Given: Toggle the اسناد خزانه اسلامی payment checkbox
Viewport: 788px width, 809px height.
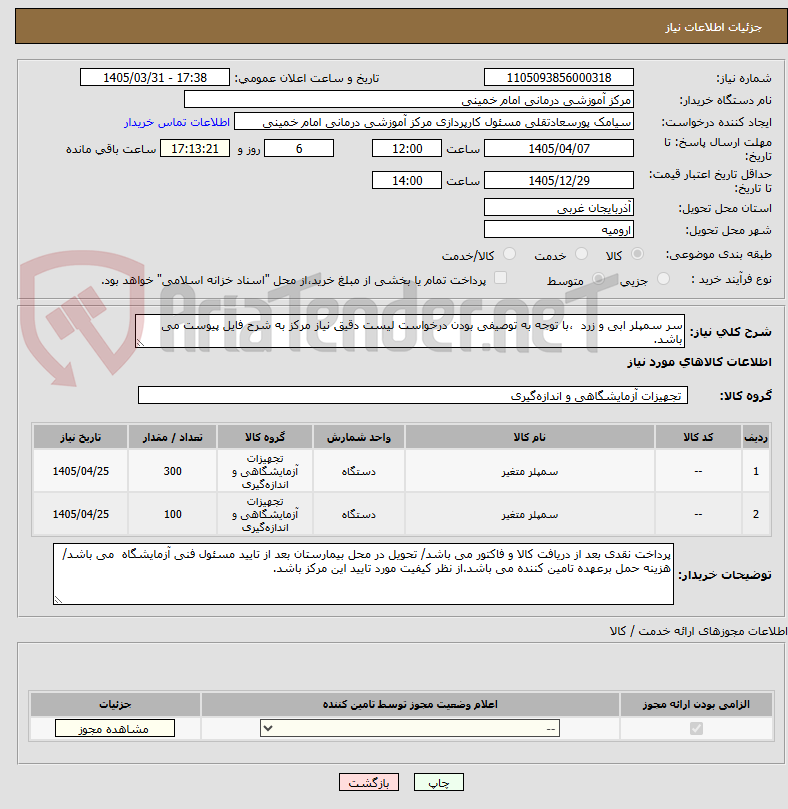Looking at the screenshot, I should 500,278.
